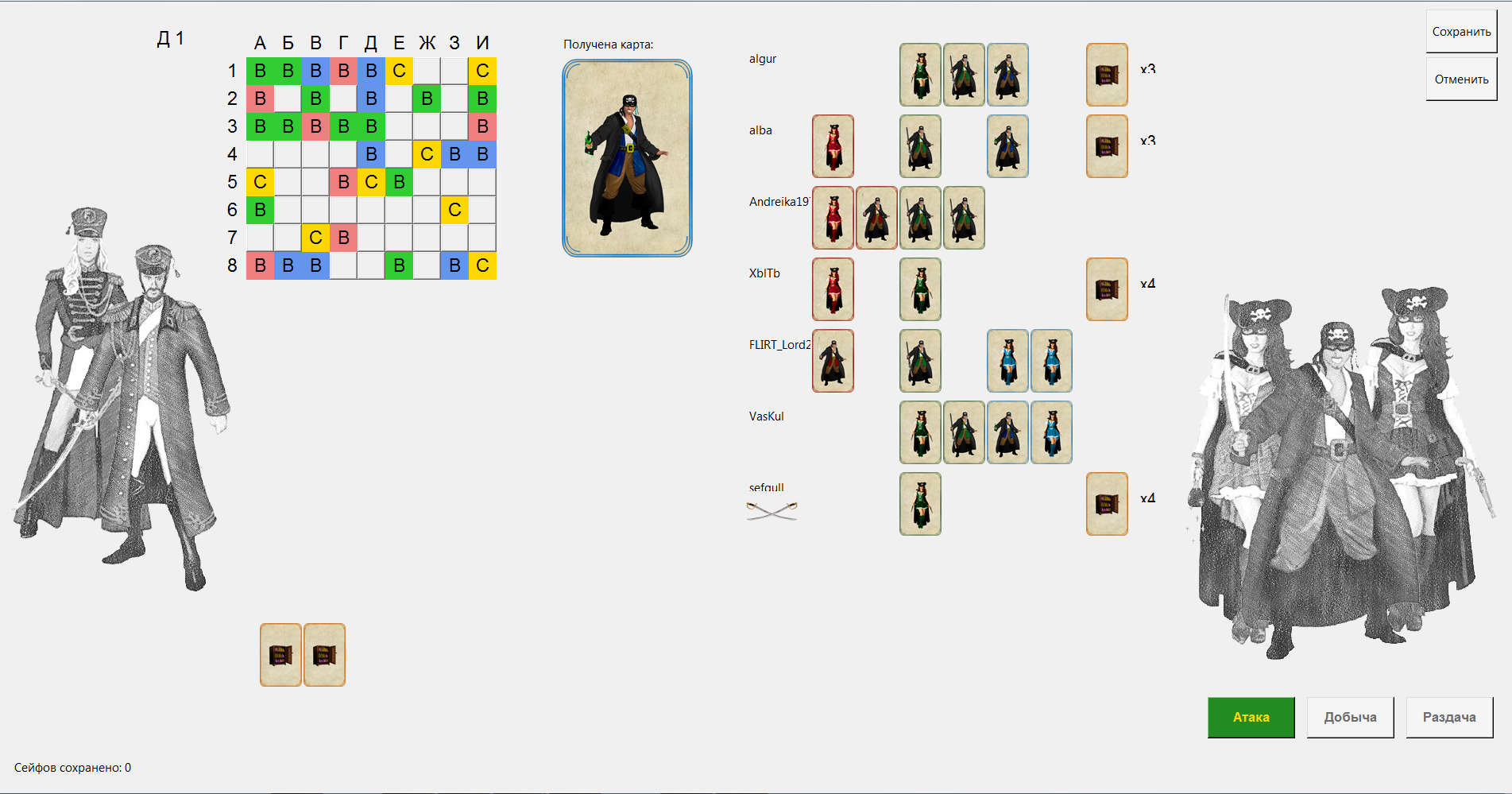Select grid cell Е8 with green B
This screenshot has width=1512, height=794.
(399, 265)
